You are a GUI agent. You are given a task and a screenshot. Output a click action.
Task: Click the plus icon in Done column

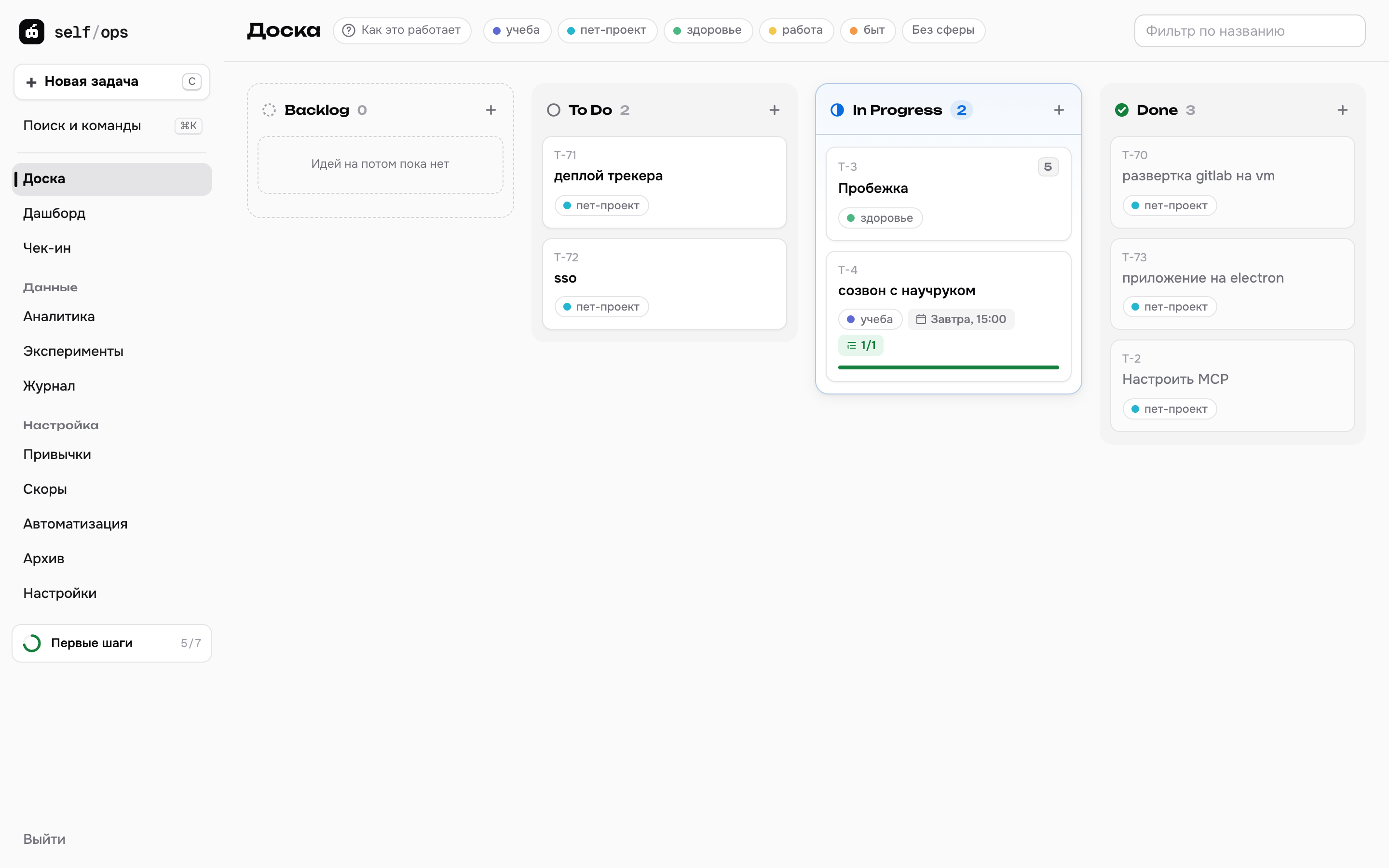click(1343, 109)
